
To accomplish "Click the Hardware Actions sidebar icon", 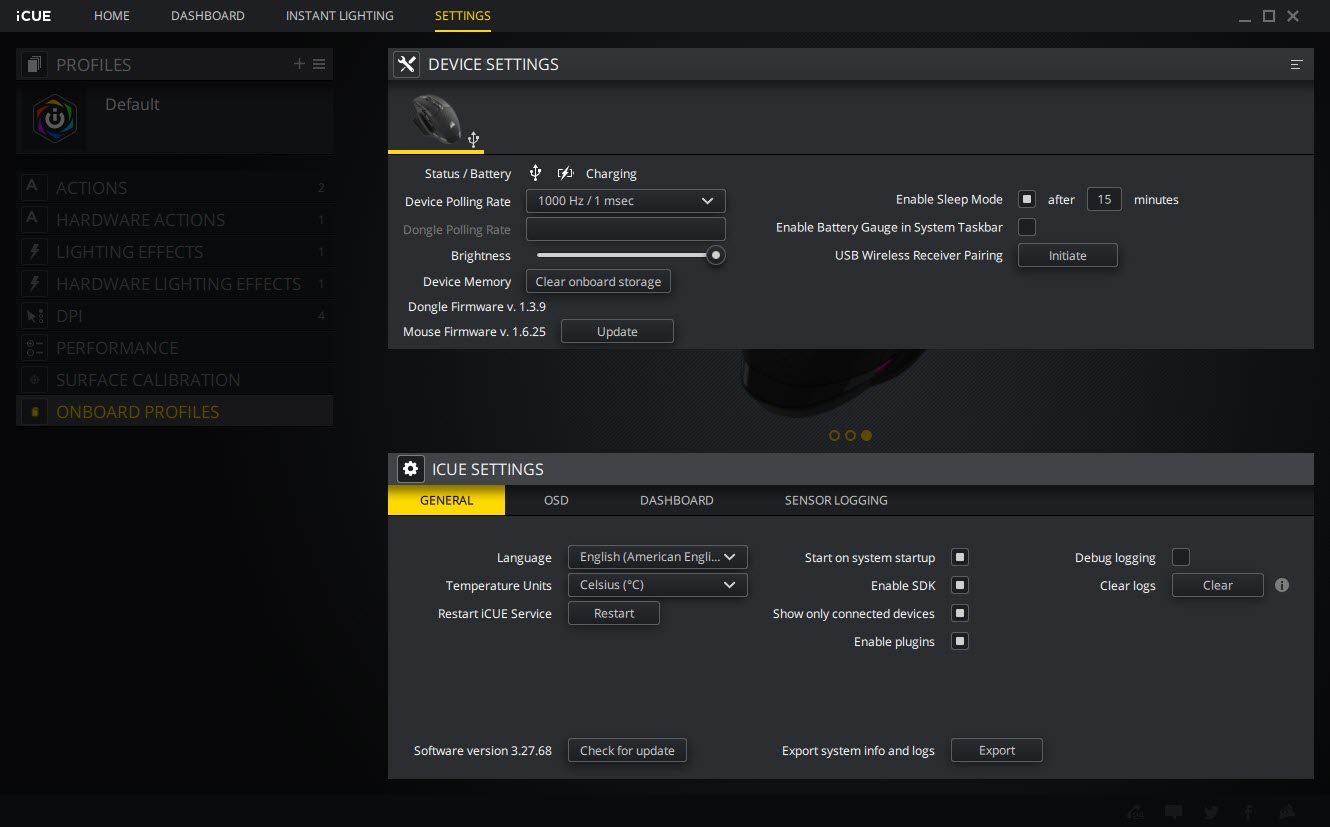I will 34,219.
